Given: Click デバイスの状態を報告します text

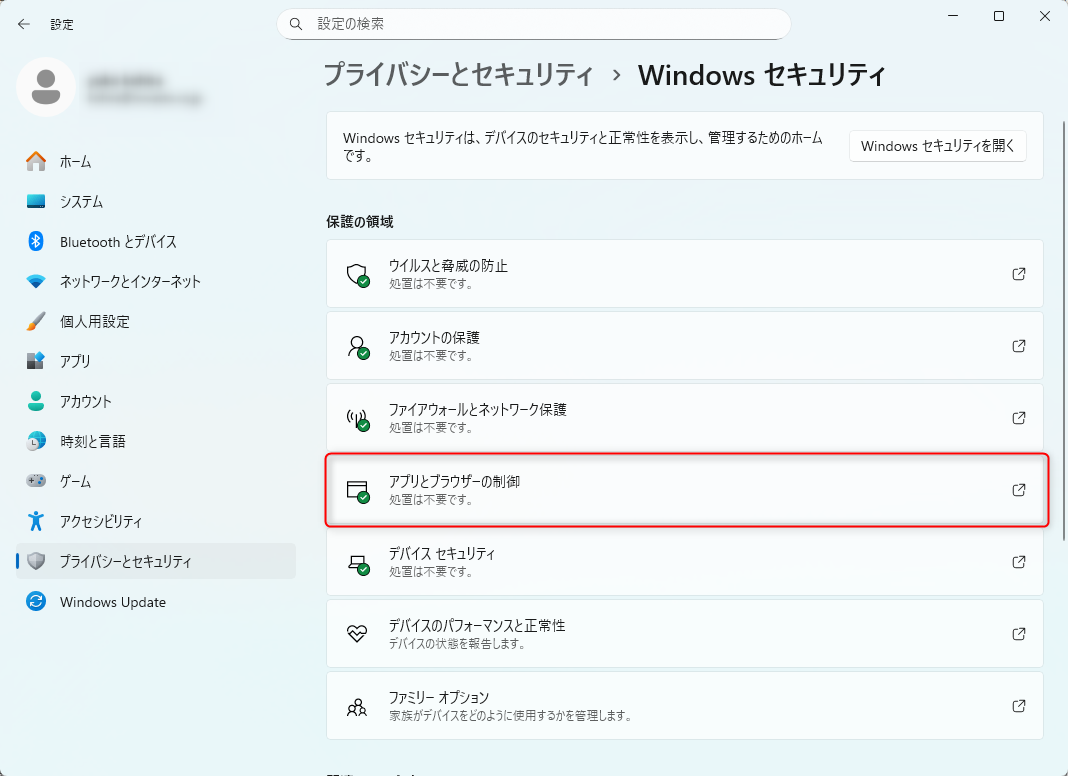Looking at the screenshot, I should [x=457, y=644].
